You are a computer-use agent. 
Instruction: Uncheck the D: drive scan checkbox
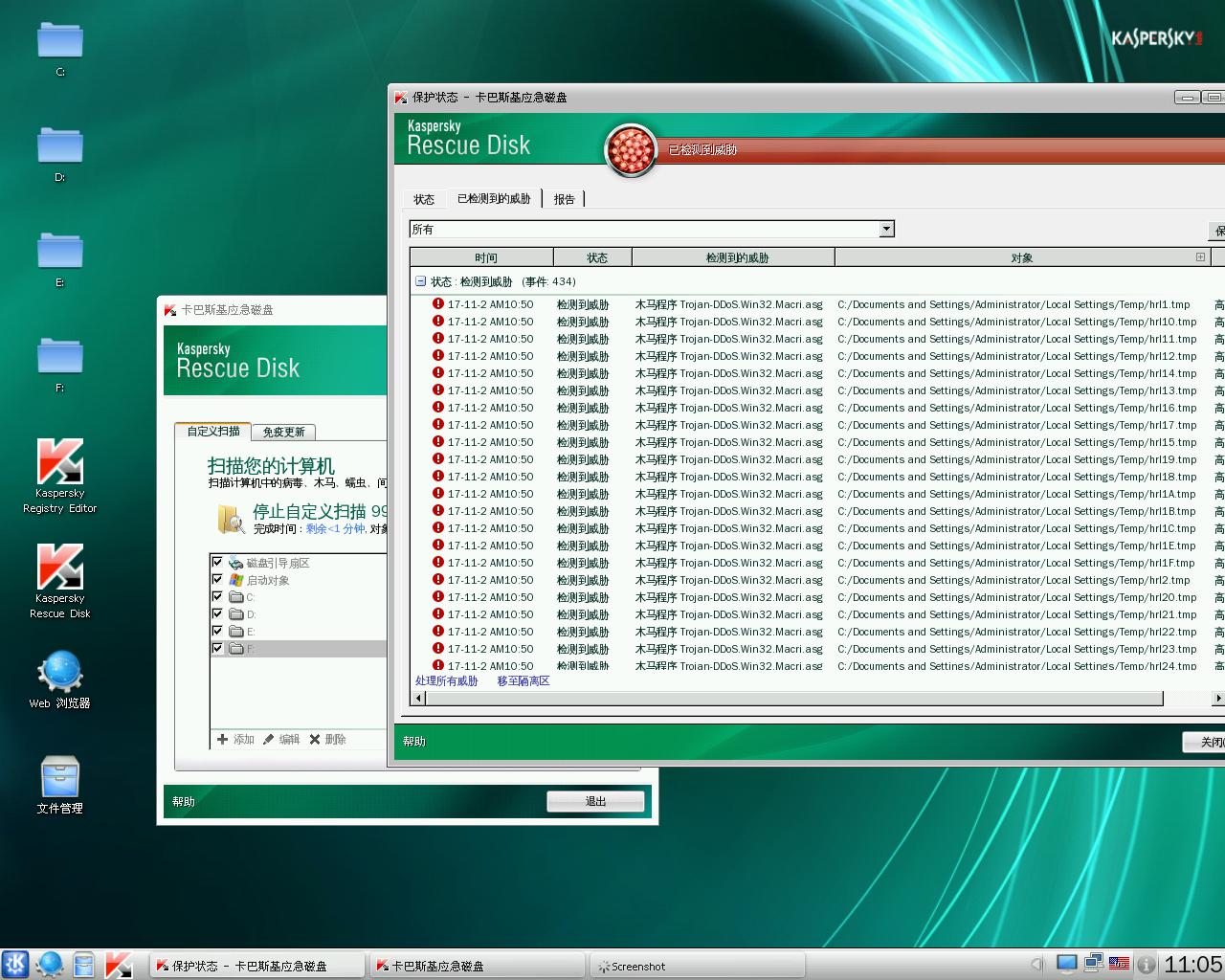217,613
